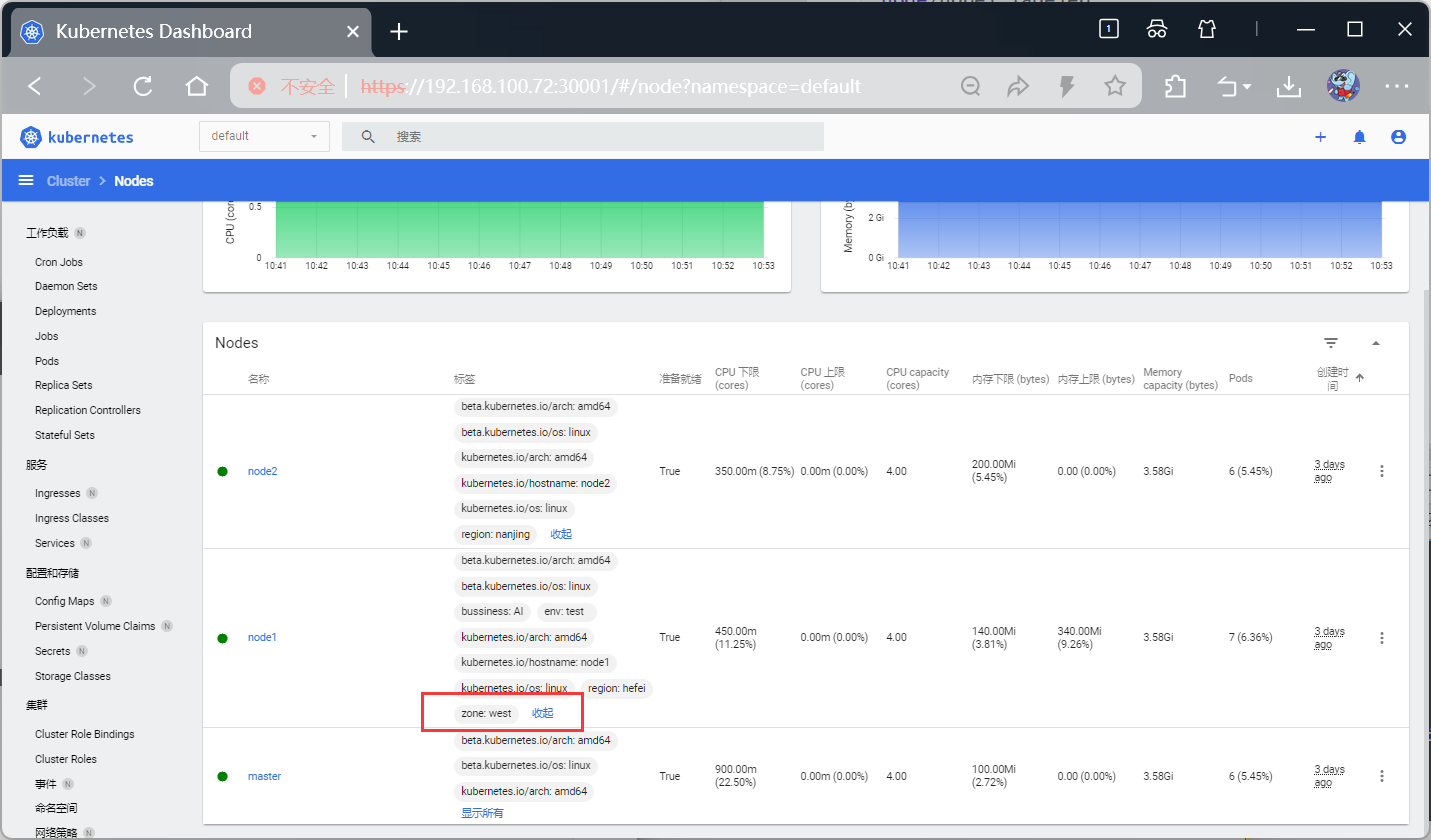Open Cluster Role Bindings in sidebar
The height and width of the screenshot is (840, 1431).
84,734
